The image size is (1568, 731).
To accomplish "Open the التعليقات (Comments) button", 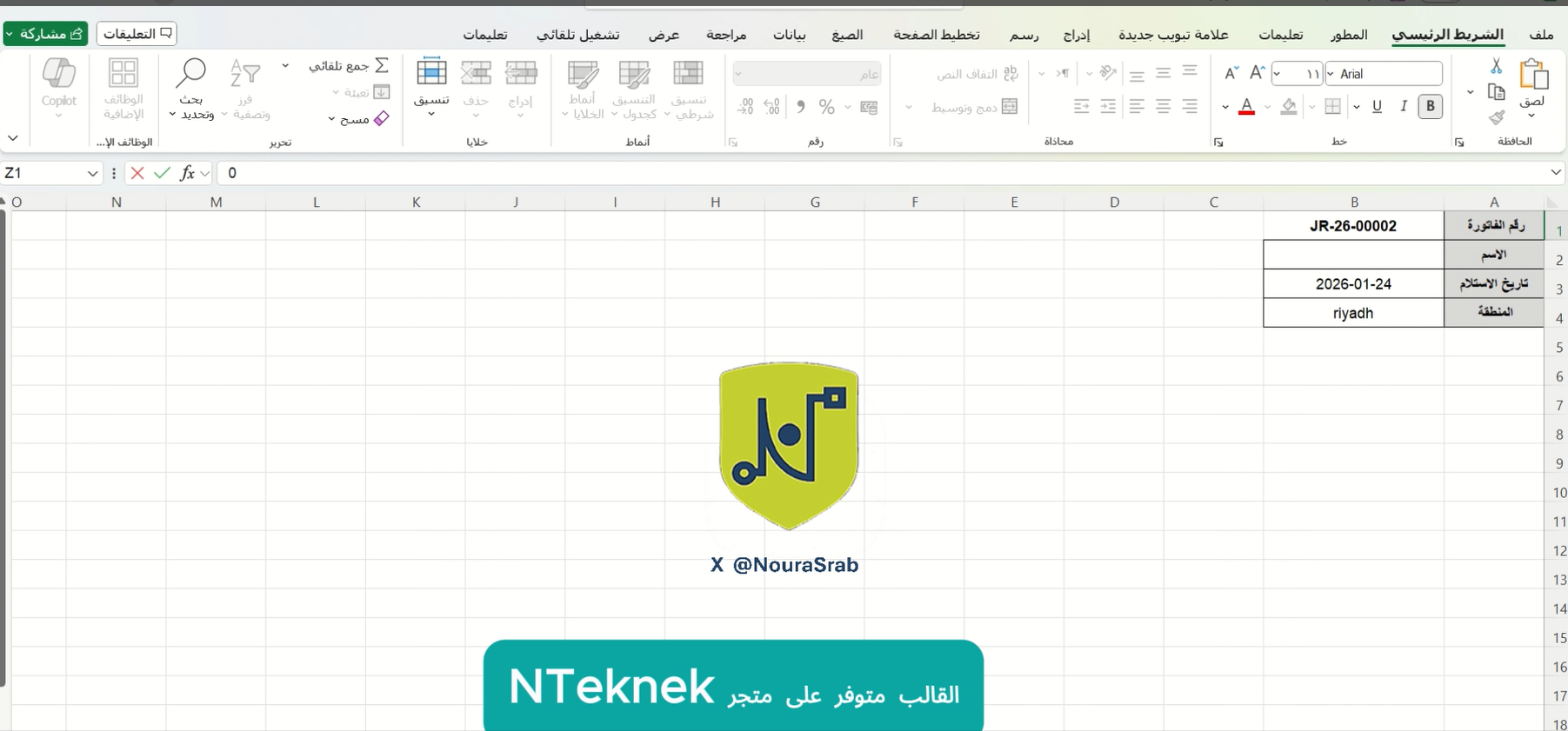I will [137, 34].
